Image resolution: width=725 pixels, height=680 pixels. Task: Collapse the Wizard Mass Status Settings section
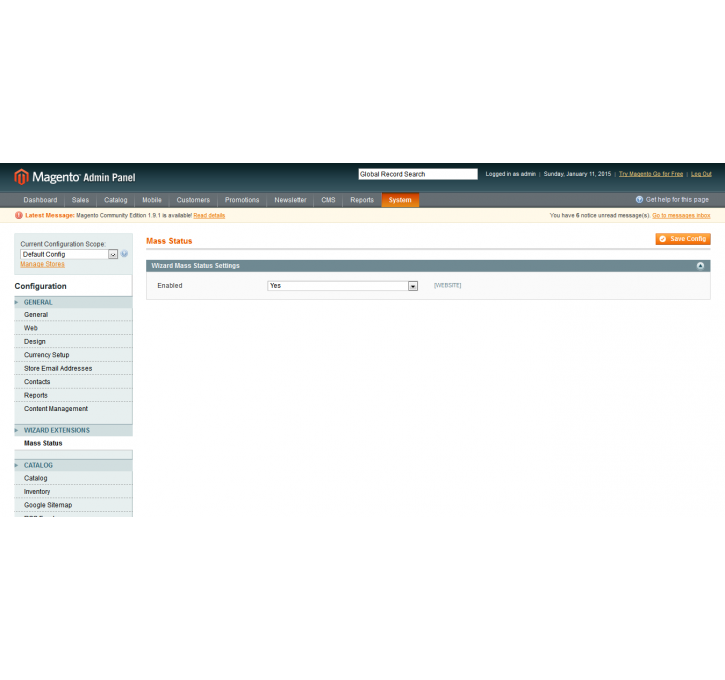click(x=700, y=266)
